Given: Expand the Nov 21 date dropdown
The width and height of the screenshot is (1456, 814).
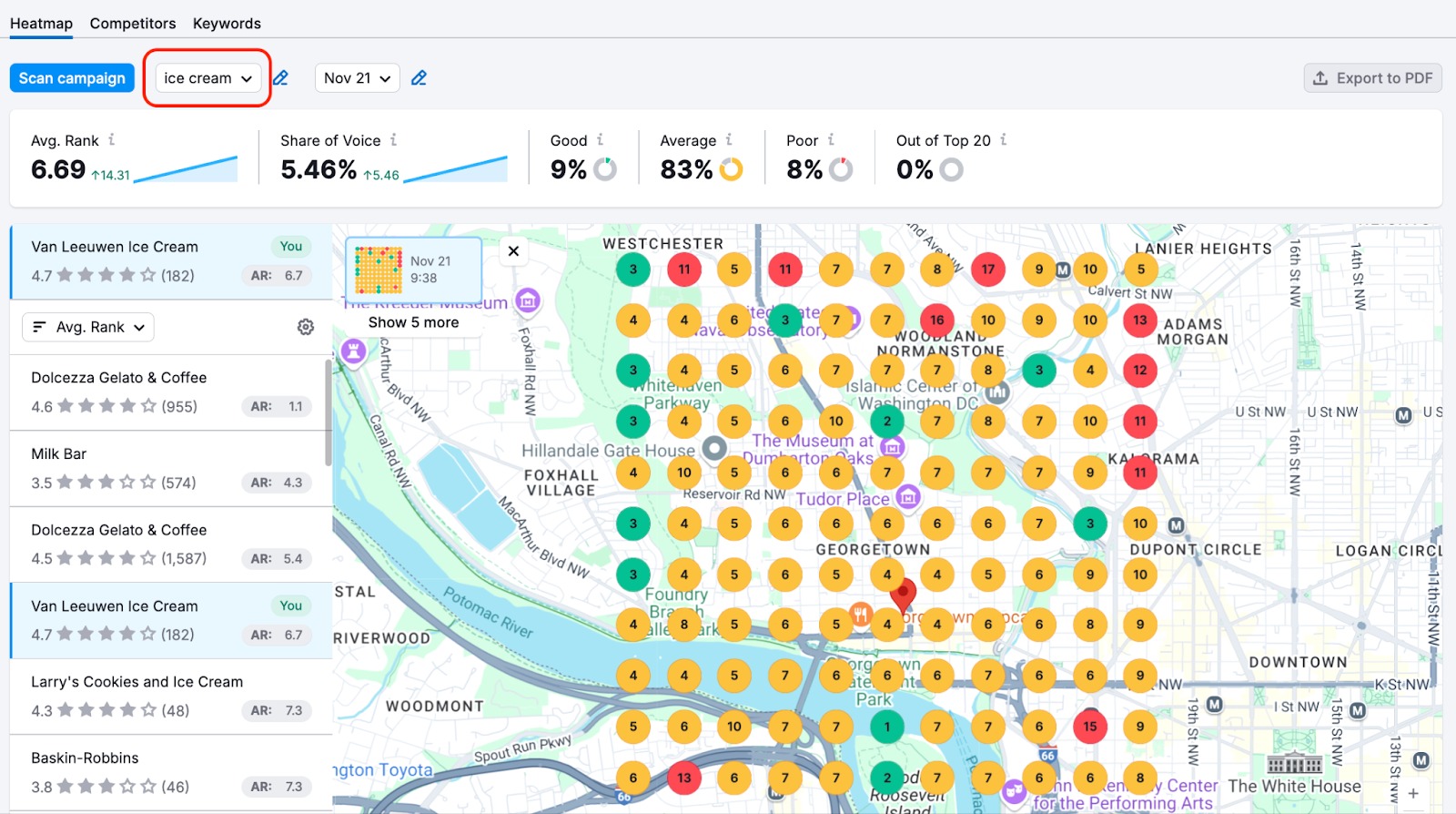Looking at the screenshot, I should pos(357,78).
